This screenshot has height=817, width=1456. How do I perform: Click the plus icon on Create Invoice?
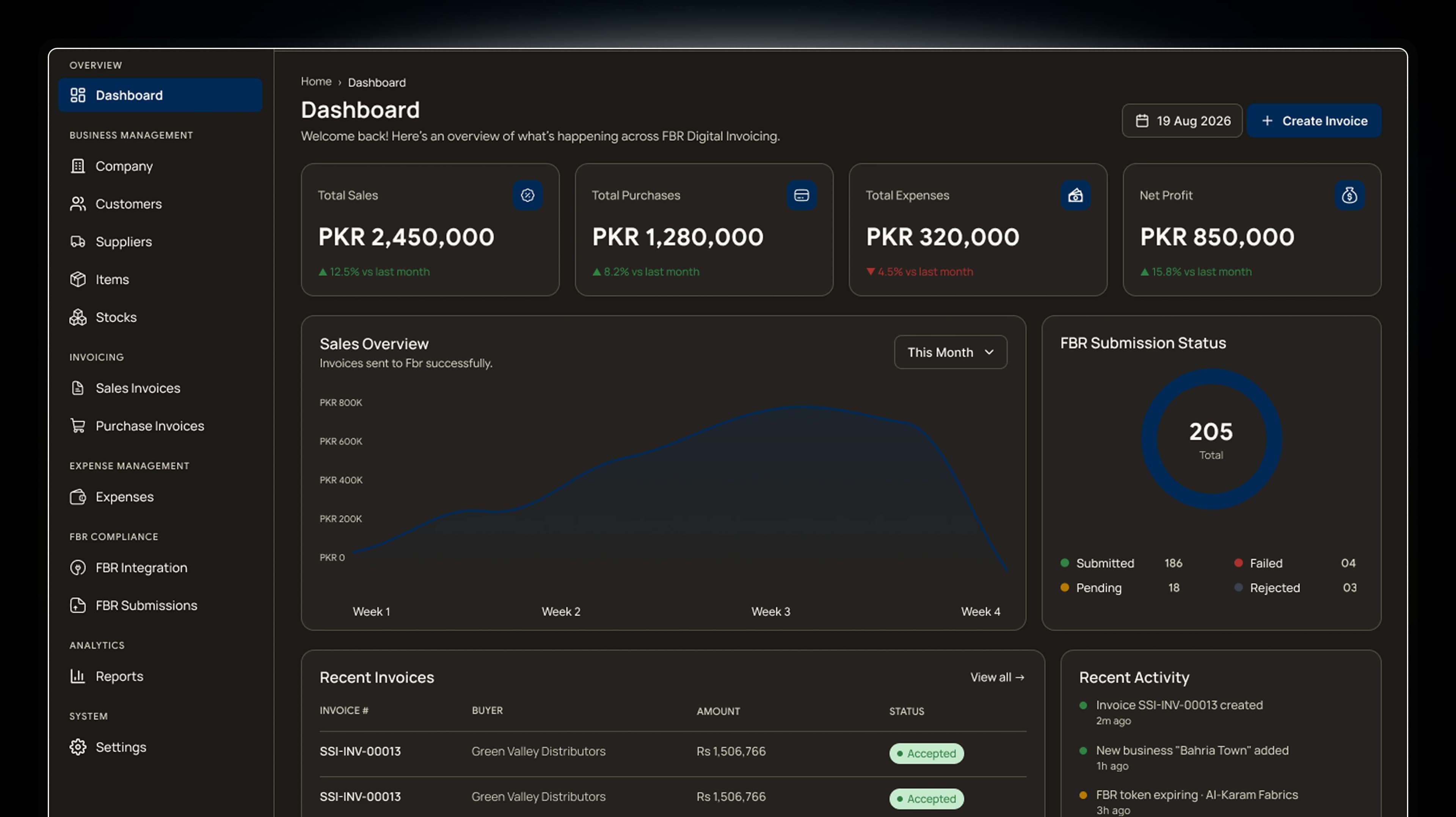point(1267,120)
